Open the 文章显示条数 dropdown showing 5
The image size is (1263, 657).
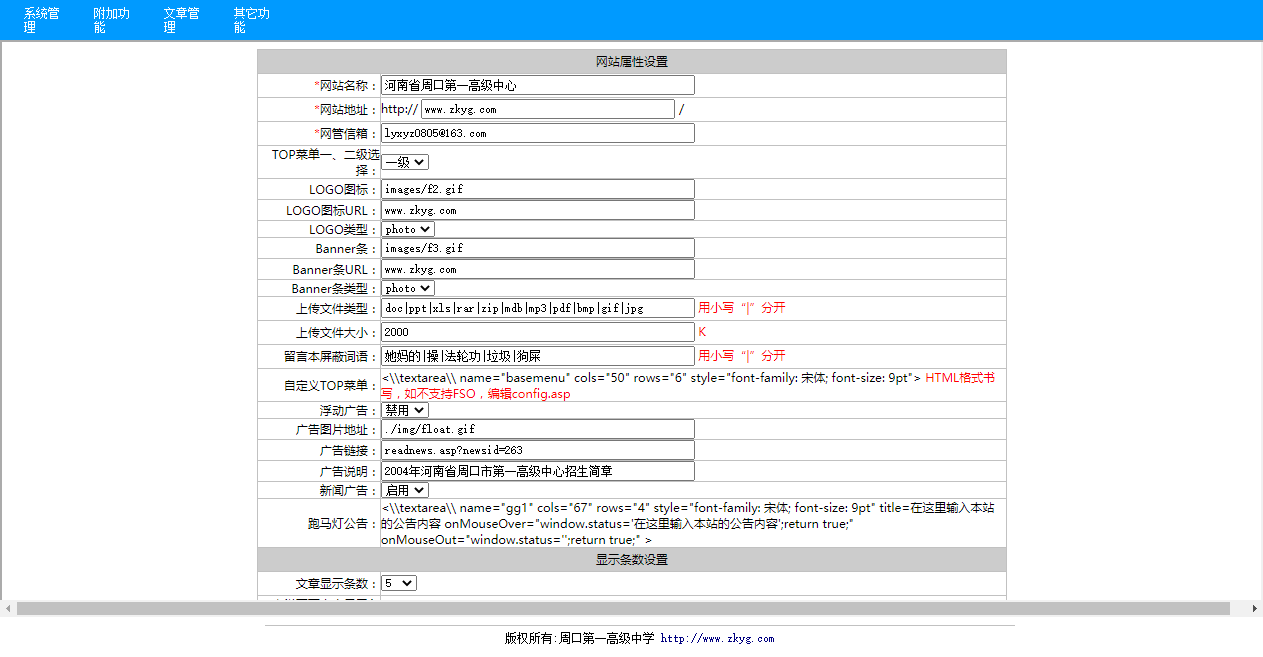click(399, 583)
